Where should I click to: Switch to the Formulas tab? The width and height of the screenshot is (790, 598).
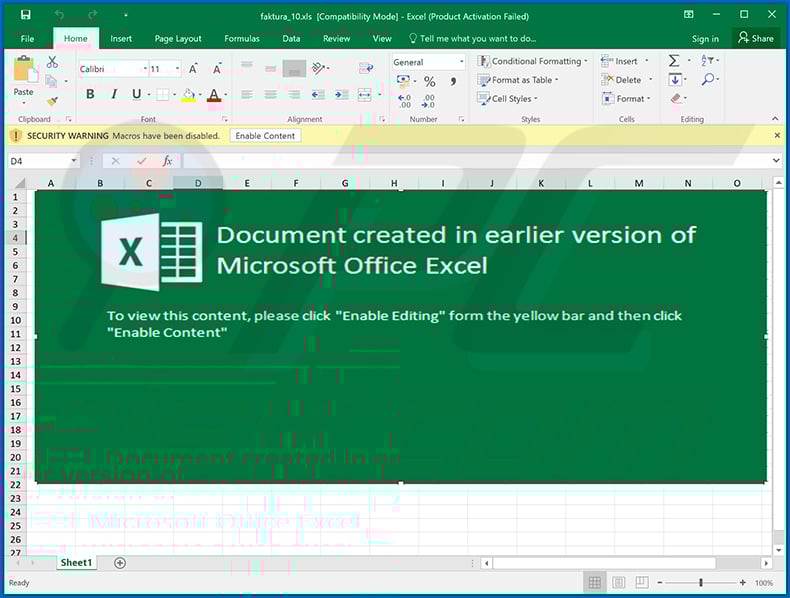242,38
